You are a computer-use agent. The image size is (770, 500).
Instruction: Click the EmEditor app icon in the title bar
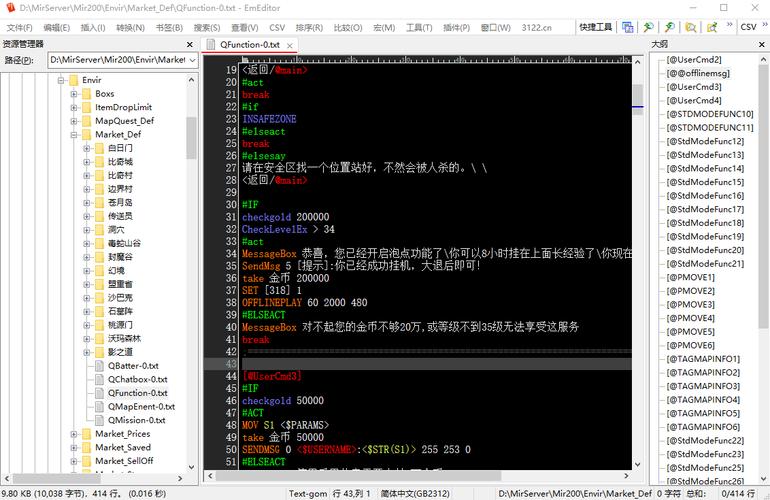point(10,8)
